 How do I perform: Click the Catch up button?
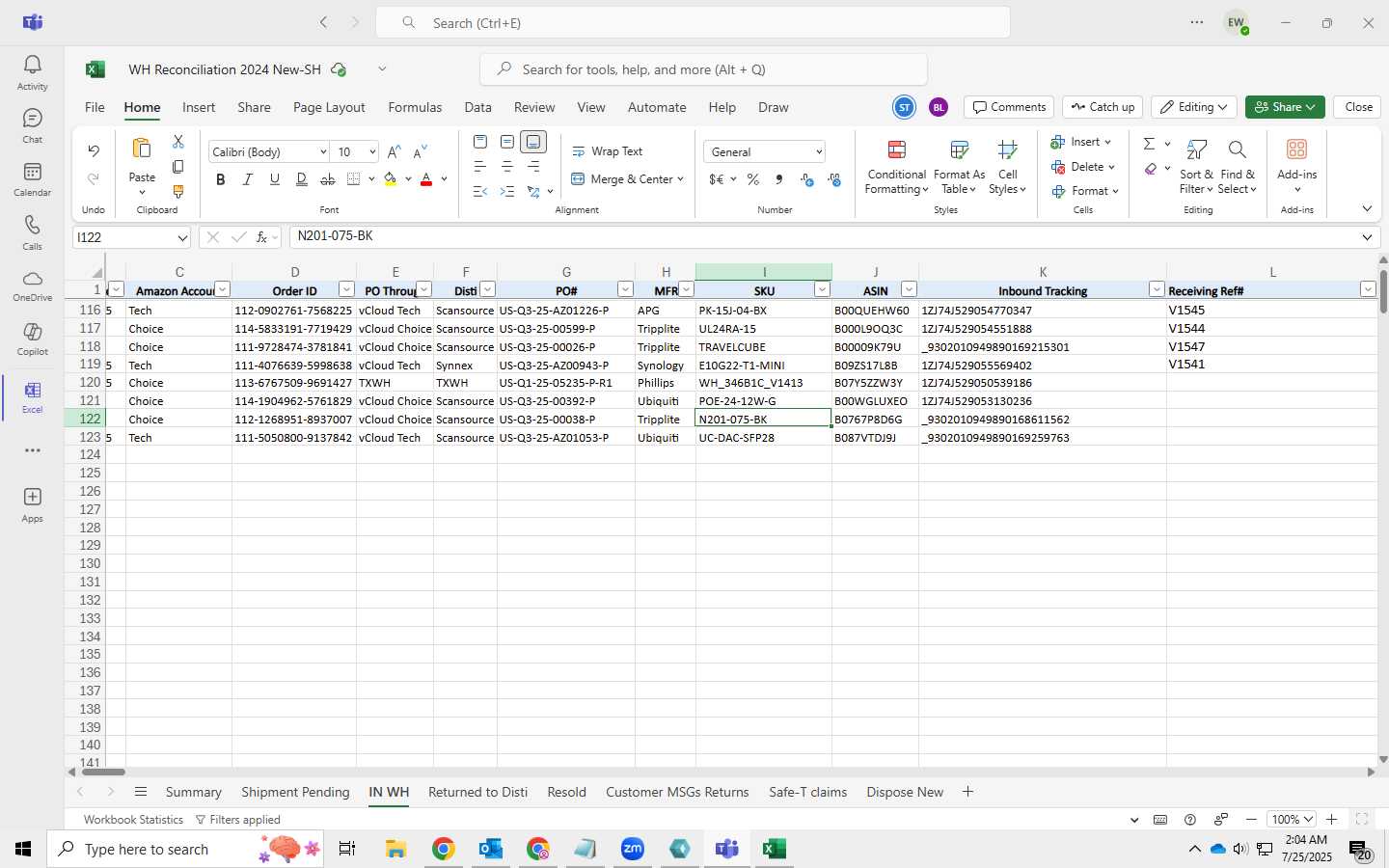1103,107
